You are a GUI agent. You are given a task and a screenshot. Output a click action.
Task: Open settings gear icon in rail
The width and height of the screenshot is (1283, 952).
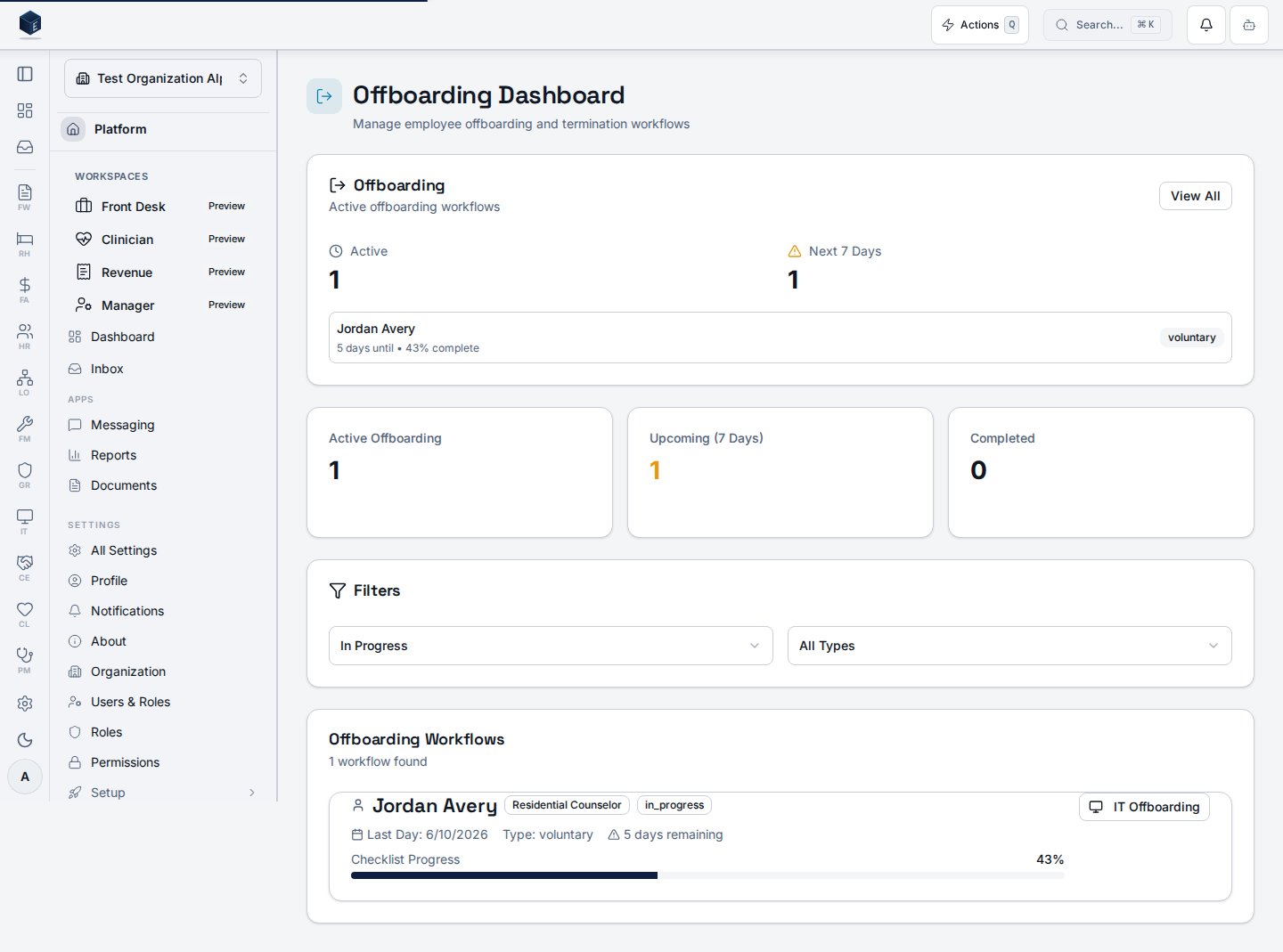[25, 704]
